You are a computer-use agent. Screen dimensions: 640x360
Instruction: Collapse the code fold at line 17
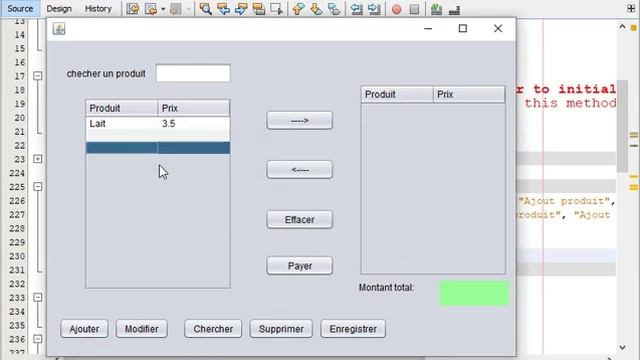[x=38, y=76]
